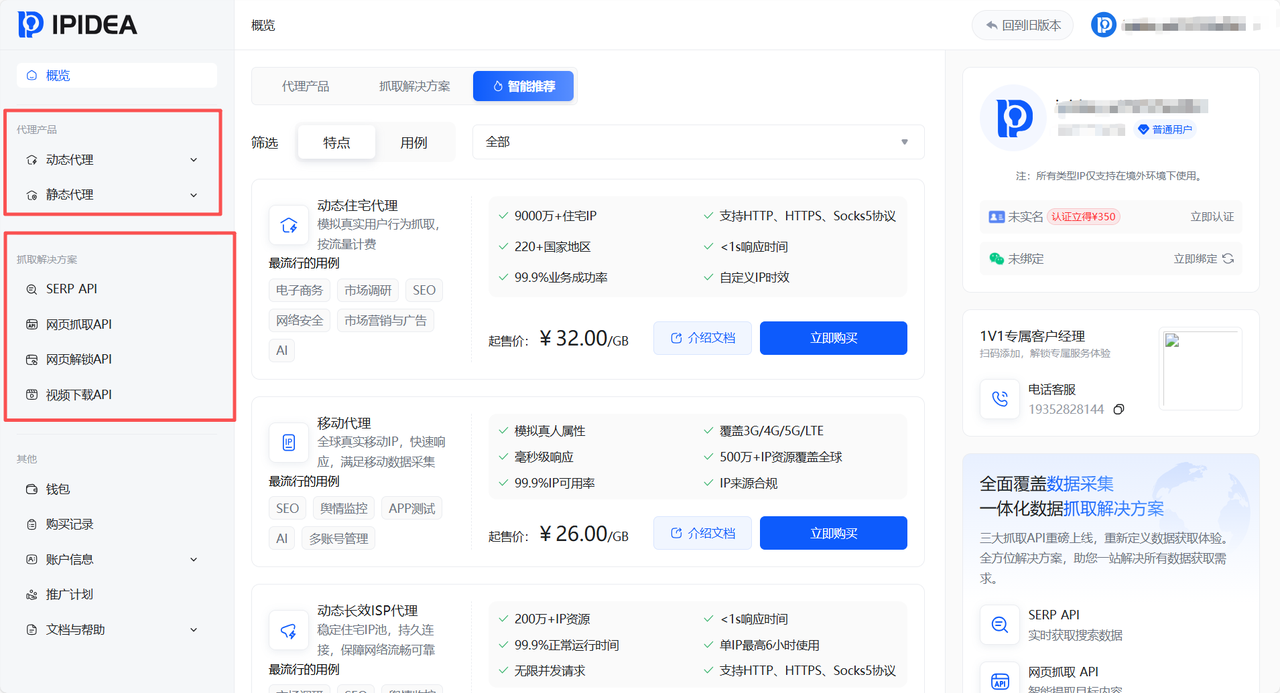Click the APP测试 tag
Screen dimensions: 1280x693
click(412, 508)
